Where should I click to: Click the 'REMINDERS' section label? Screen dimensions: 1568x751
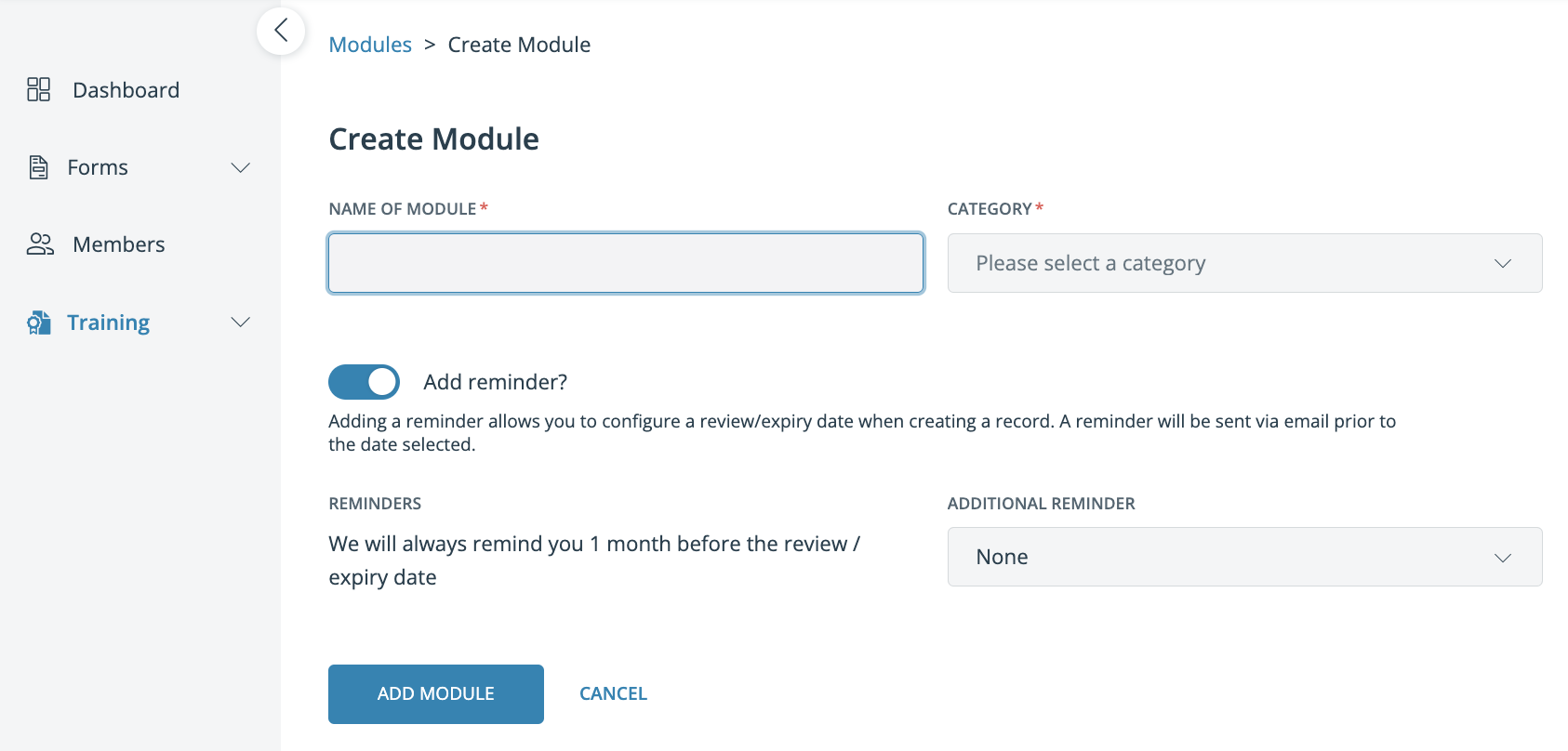tap(375, 504)
